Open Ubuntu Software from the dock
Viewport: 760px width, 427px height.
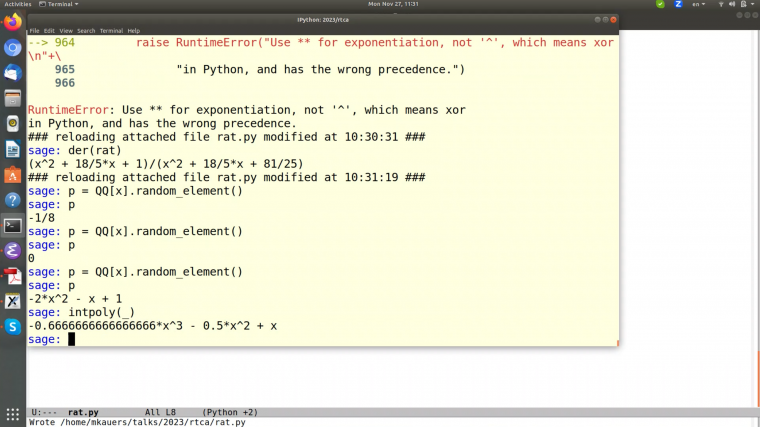13,175
